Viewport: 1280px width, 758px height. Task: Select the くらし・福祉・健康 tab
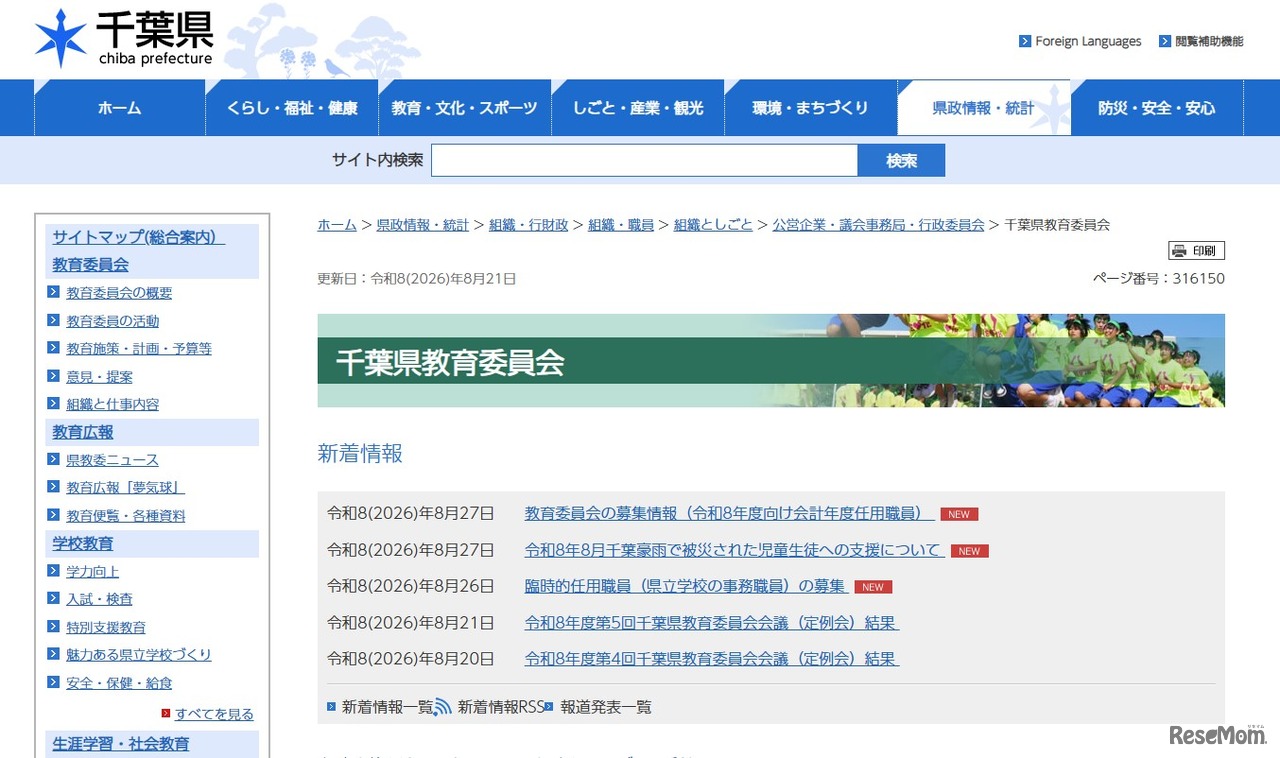(291, 108)
